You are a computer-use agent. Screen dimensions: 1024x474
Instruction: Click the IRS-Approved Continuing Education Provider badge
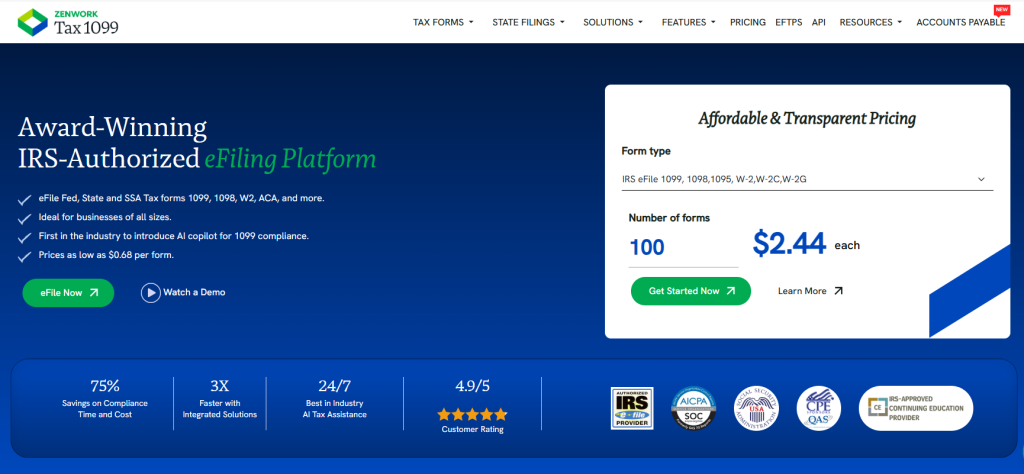(915, 408)
